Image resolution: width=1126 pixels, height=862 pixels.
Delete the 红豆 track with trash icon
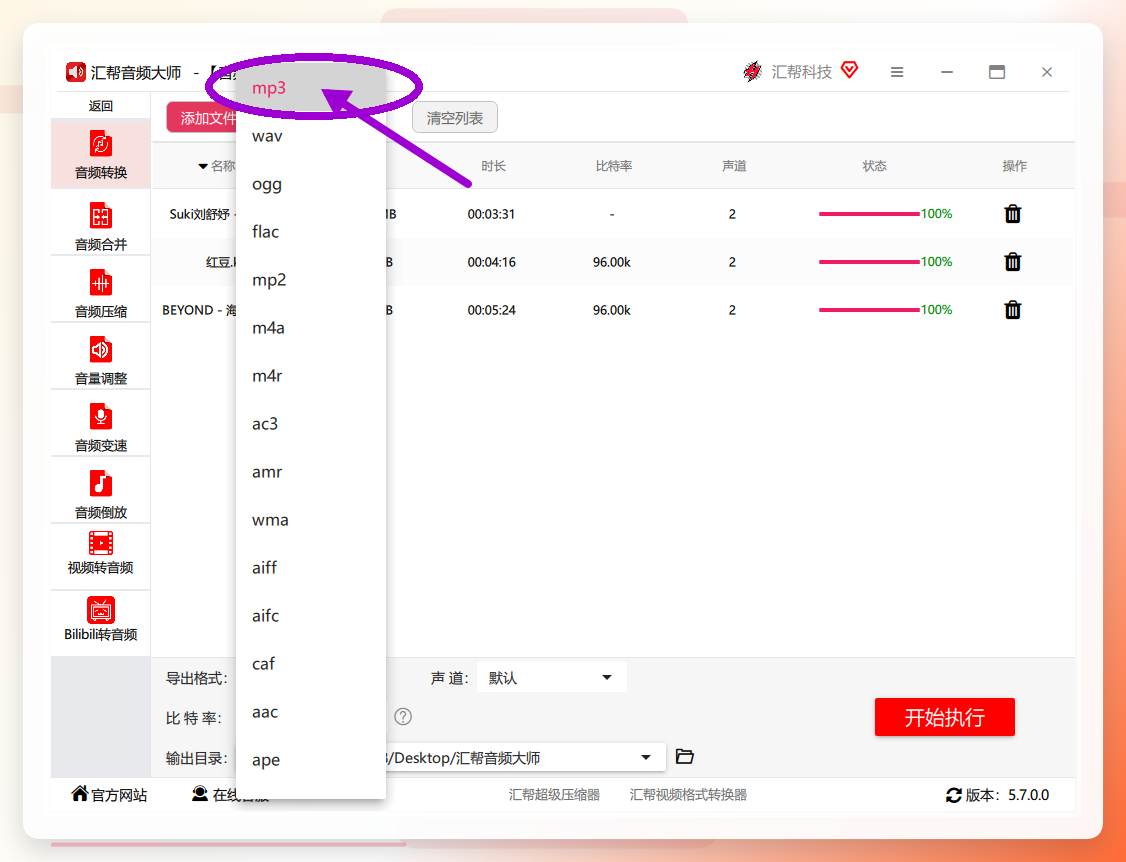1013,262
